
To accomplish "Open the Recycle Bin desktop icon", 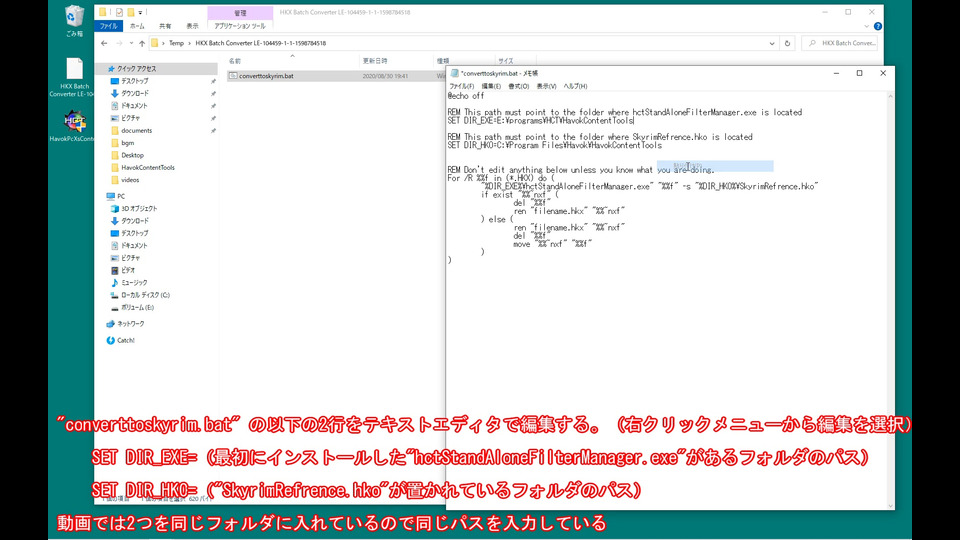I will tap(74, 21).
